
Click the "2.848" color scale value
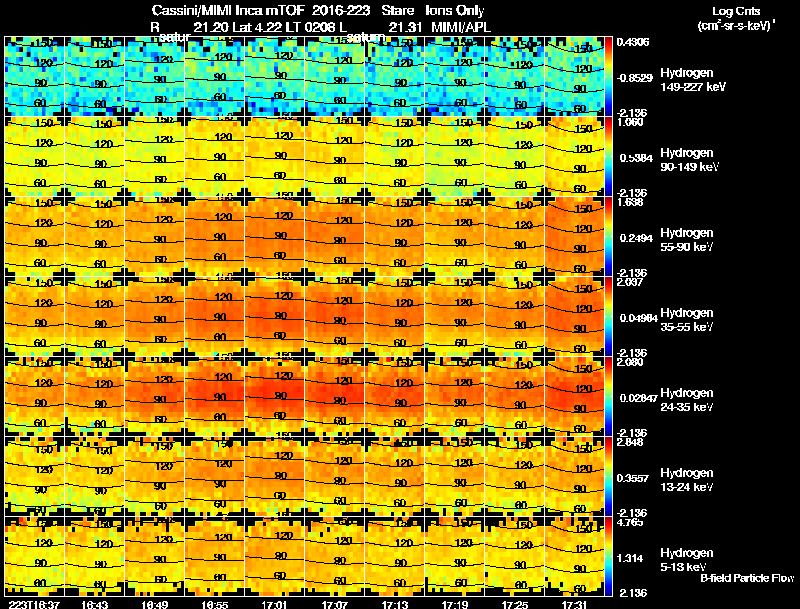coord(630,442)
